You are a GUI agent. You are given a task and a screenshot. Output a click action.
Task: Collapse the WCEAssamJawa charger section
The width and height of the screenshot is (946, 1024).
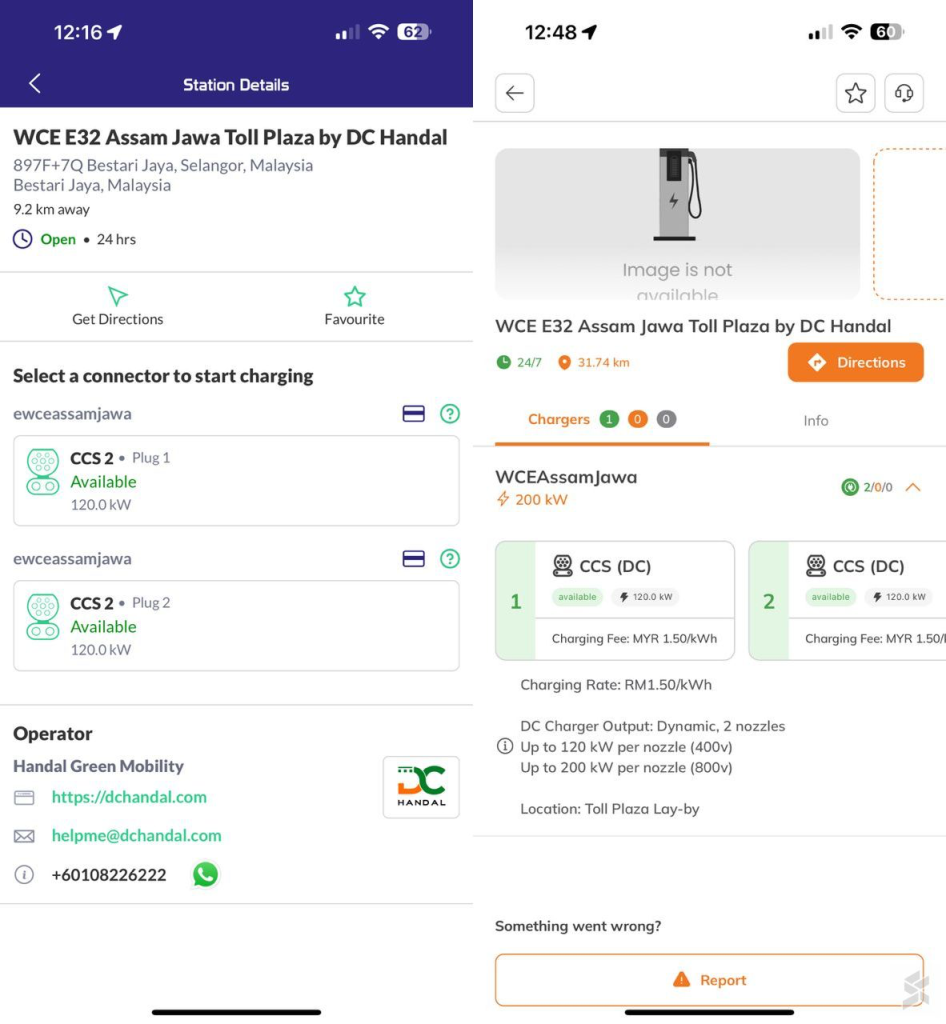913,487
